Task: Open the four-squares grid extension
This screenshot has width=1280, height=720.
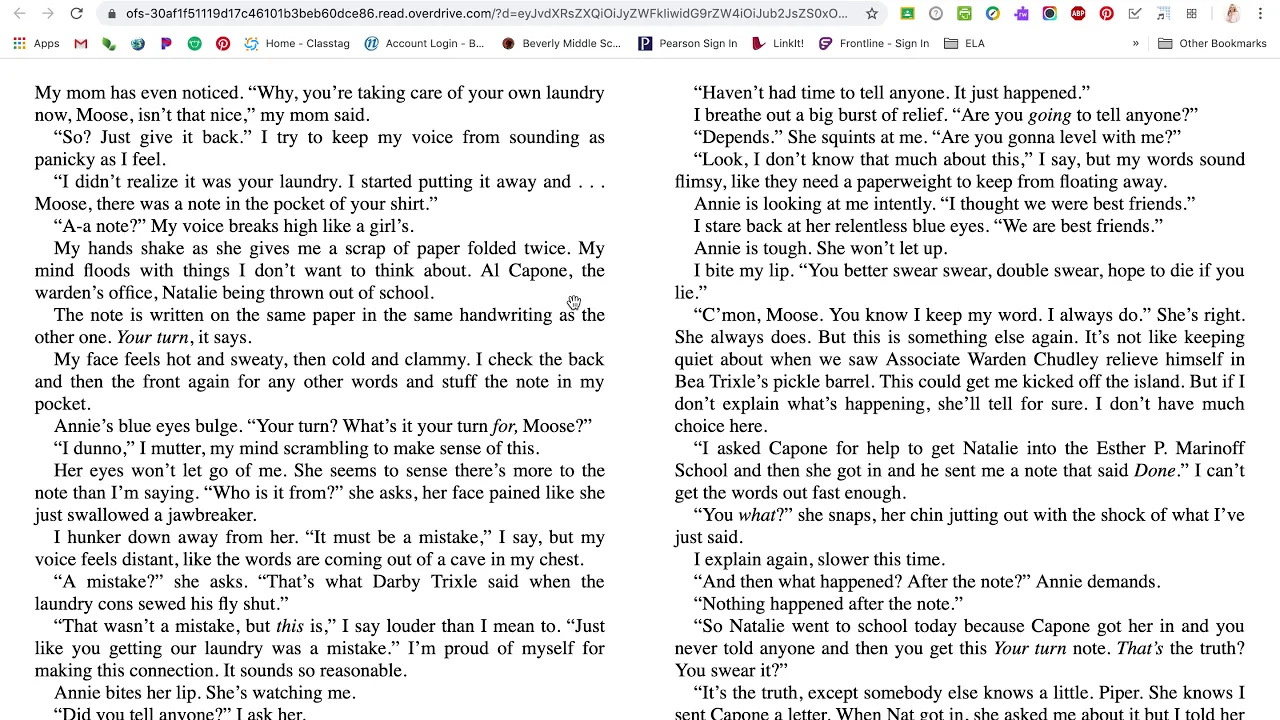Action: pos(1191,14)
